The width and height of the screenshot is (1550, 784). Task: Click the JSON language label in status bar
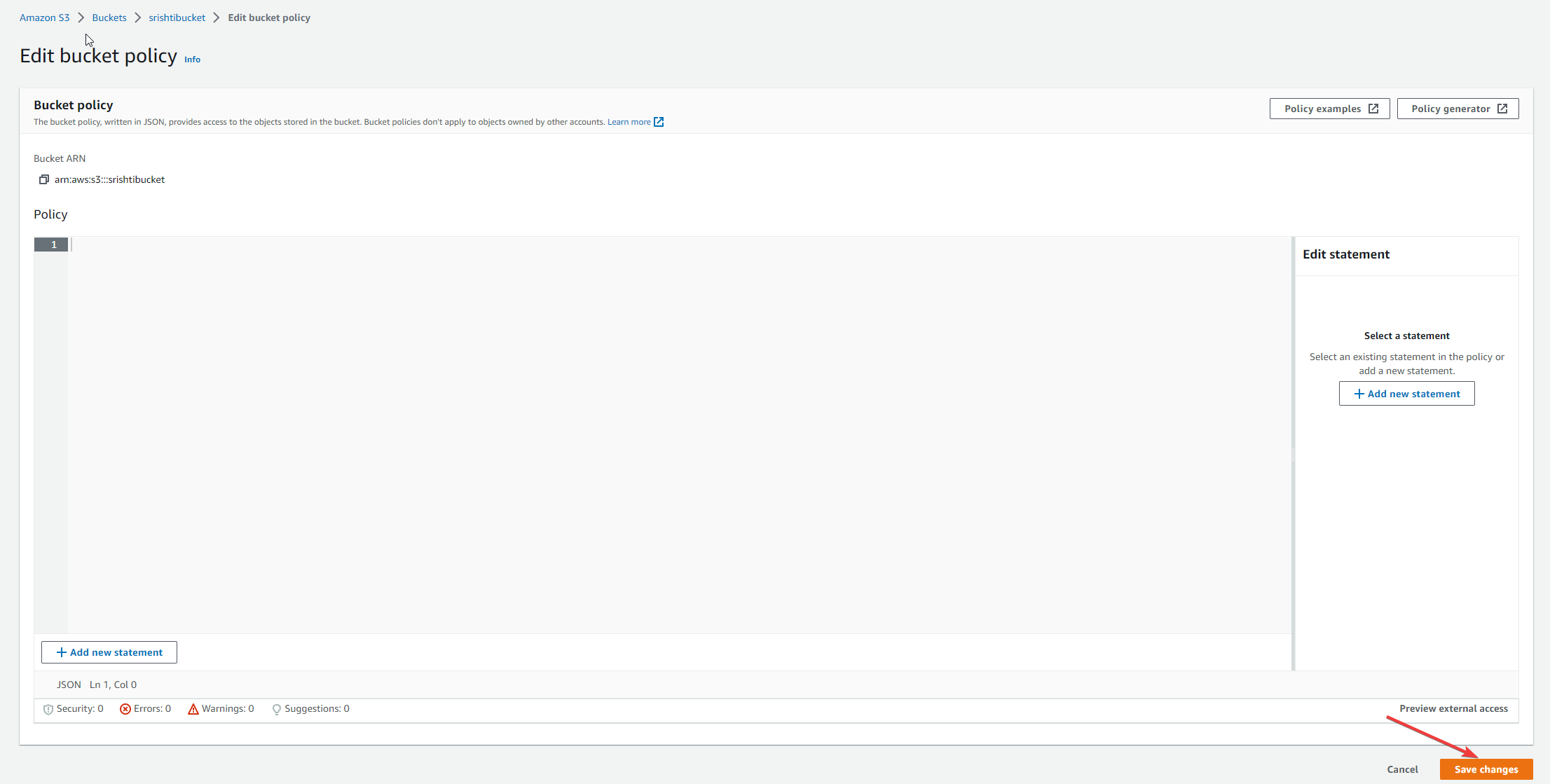69,685
